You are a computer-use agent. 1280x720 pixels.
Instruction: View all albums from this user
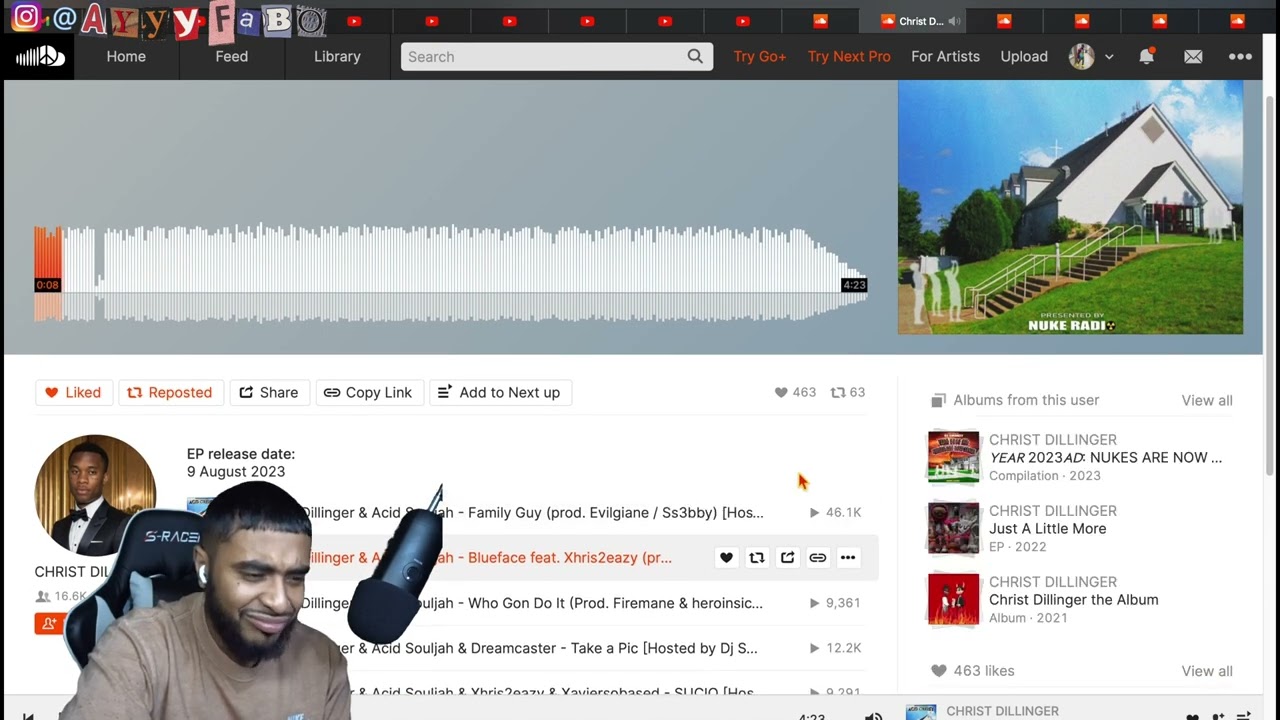pyautogui.click(x=1207, y=400)
